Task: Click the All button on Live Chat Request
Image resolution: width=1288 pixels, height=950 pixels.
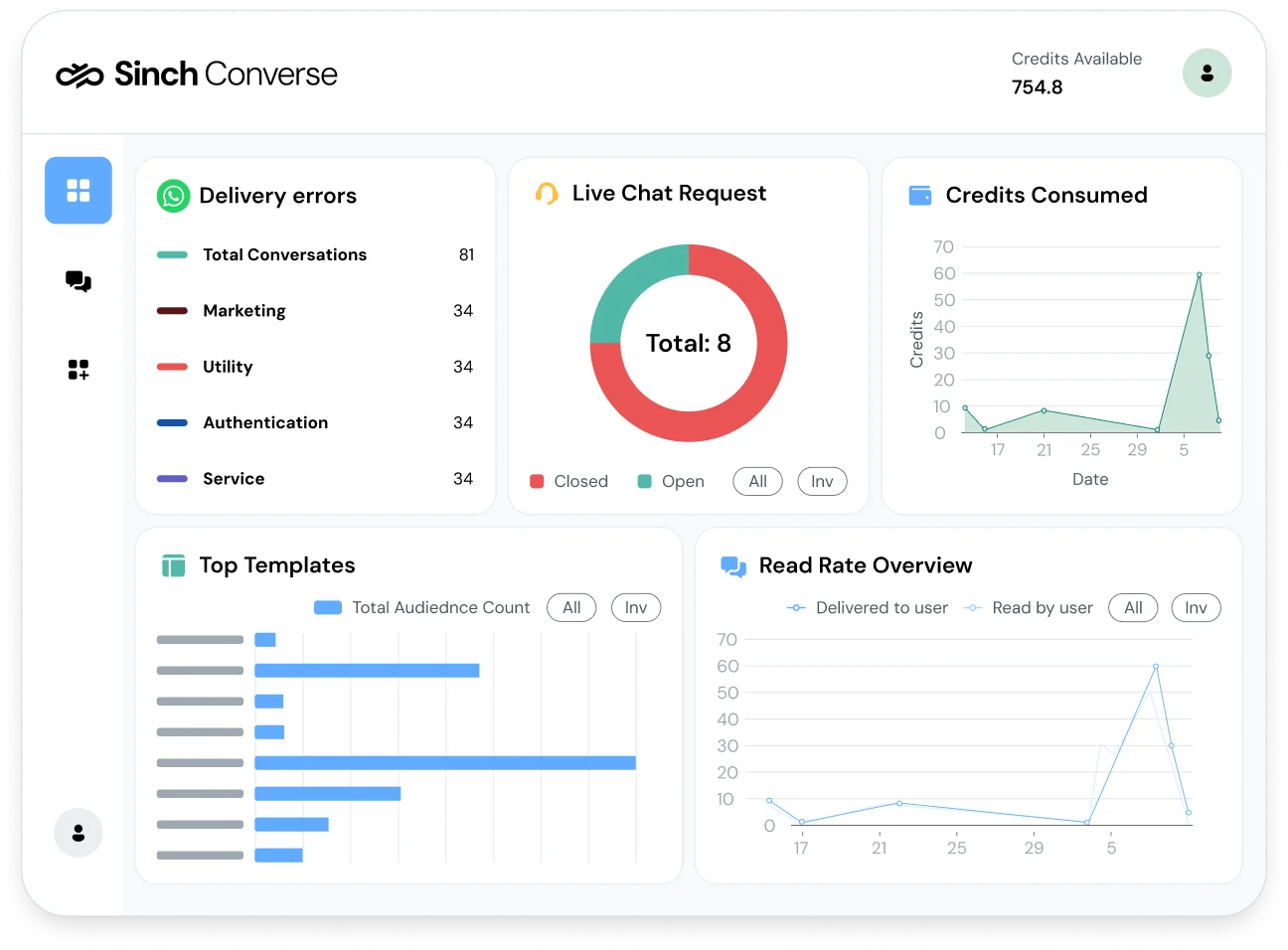Action: click(757, 481)
